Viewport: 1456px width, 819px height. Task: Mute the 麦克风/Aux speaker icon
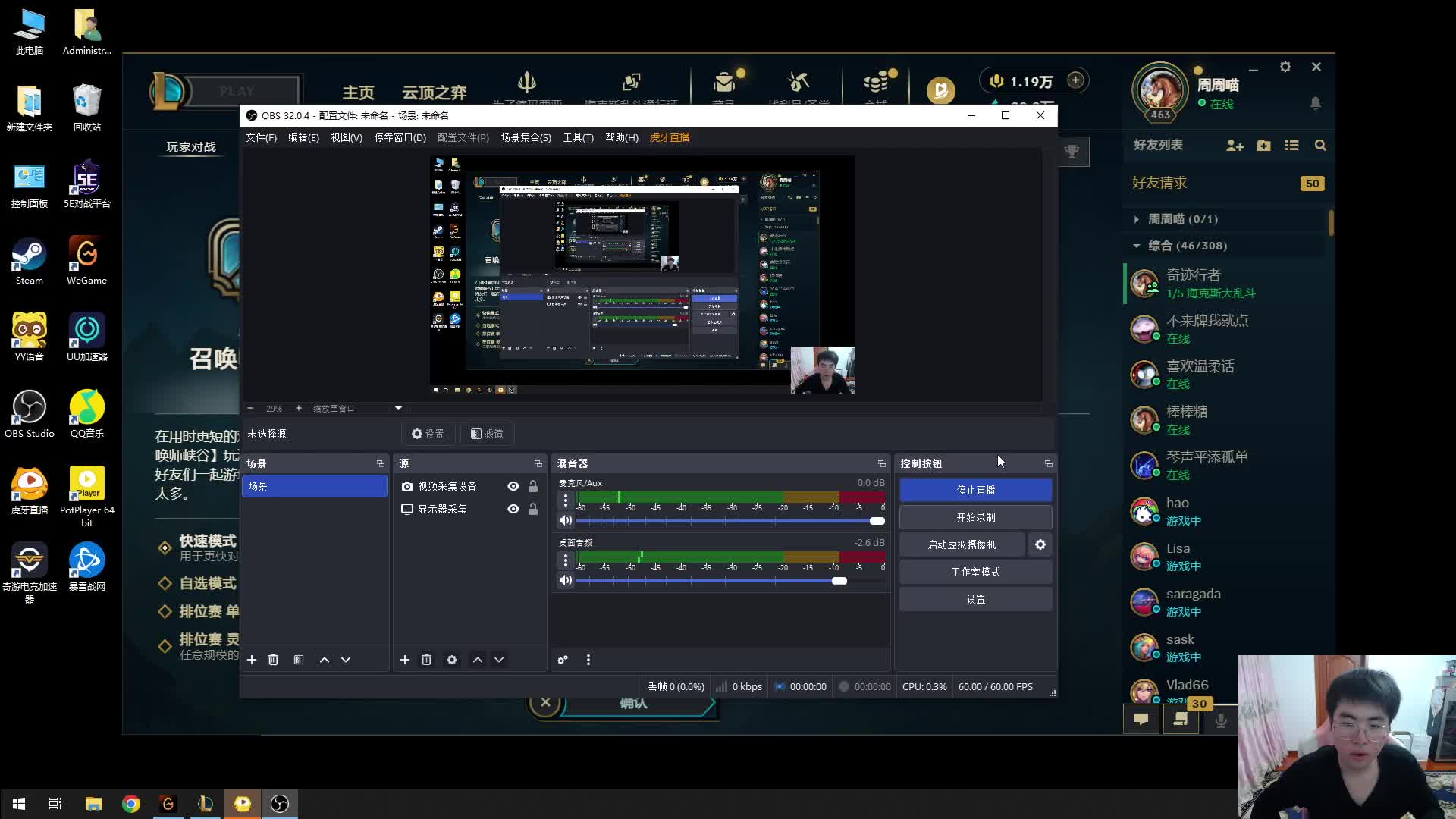point(565,520)
